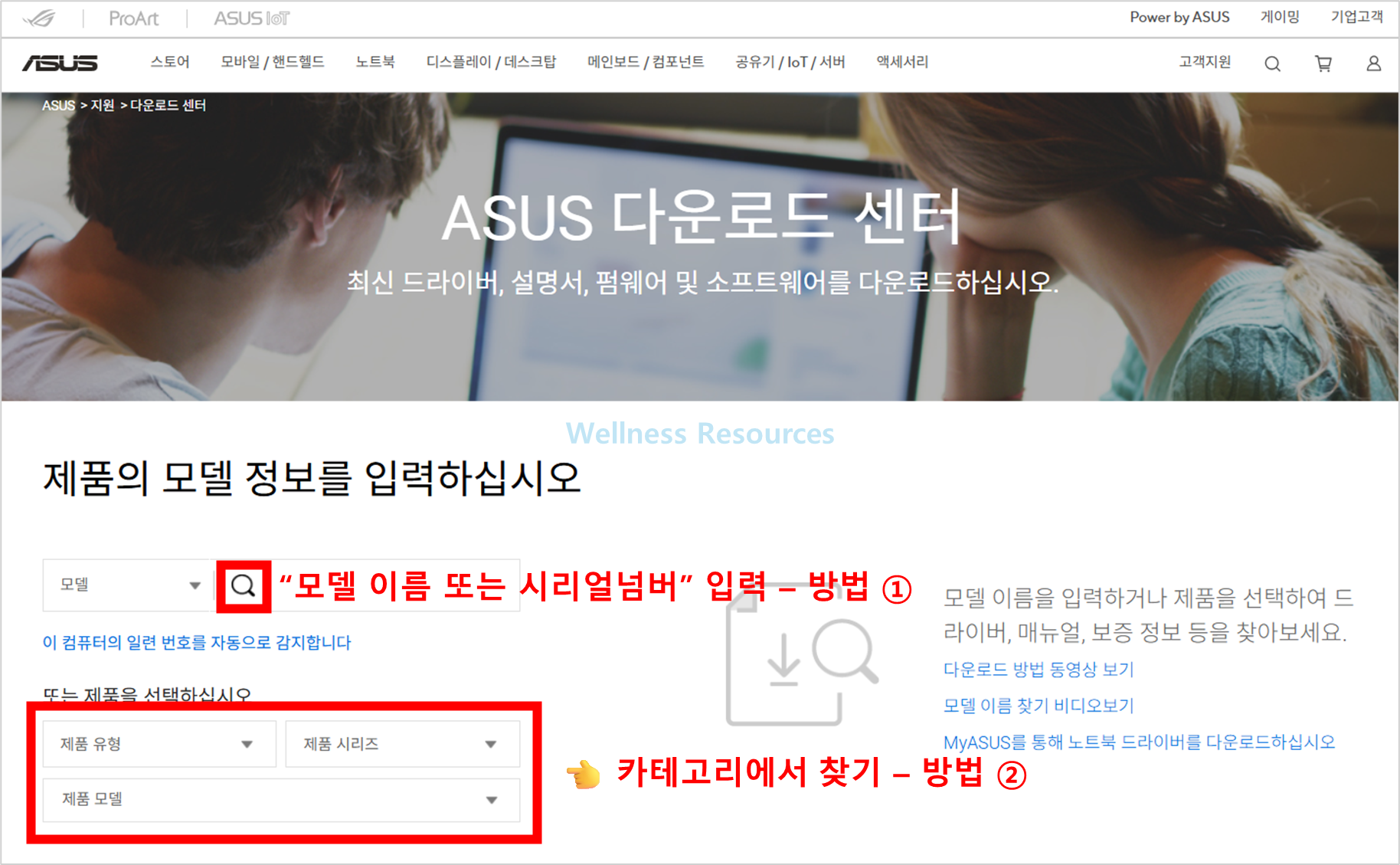Open the shopping cart icon
The image size is (1400, 865).
[x=1323, y=64]
